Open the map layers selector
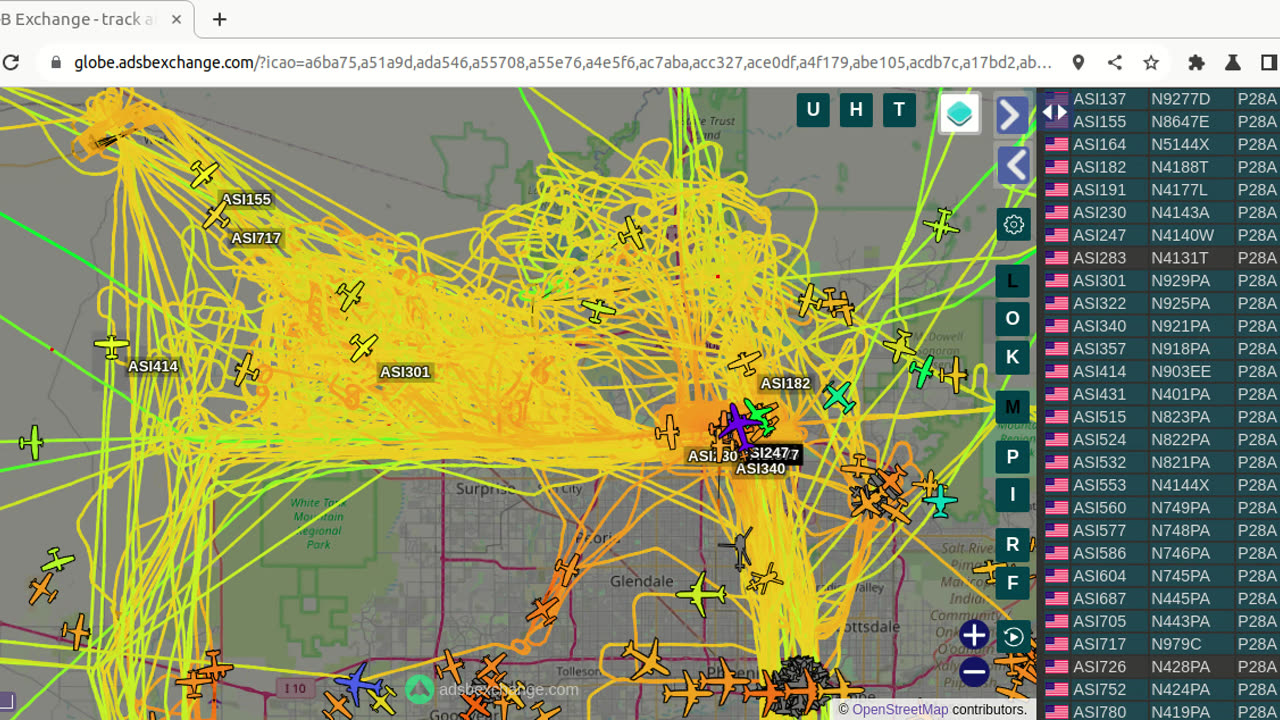This screenshot has width=1280, height=720. [959, 114]
